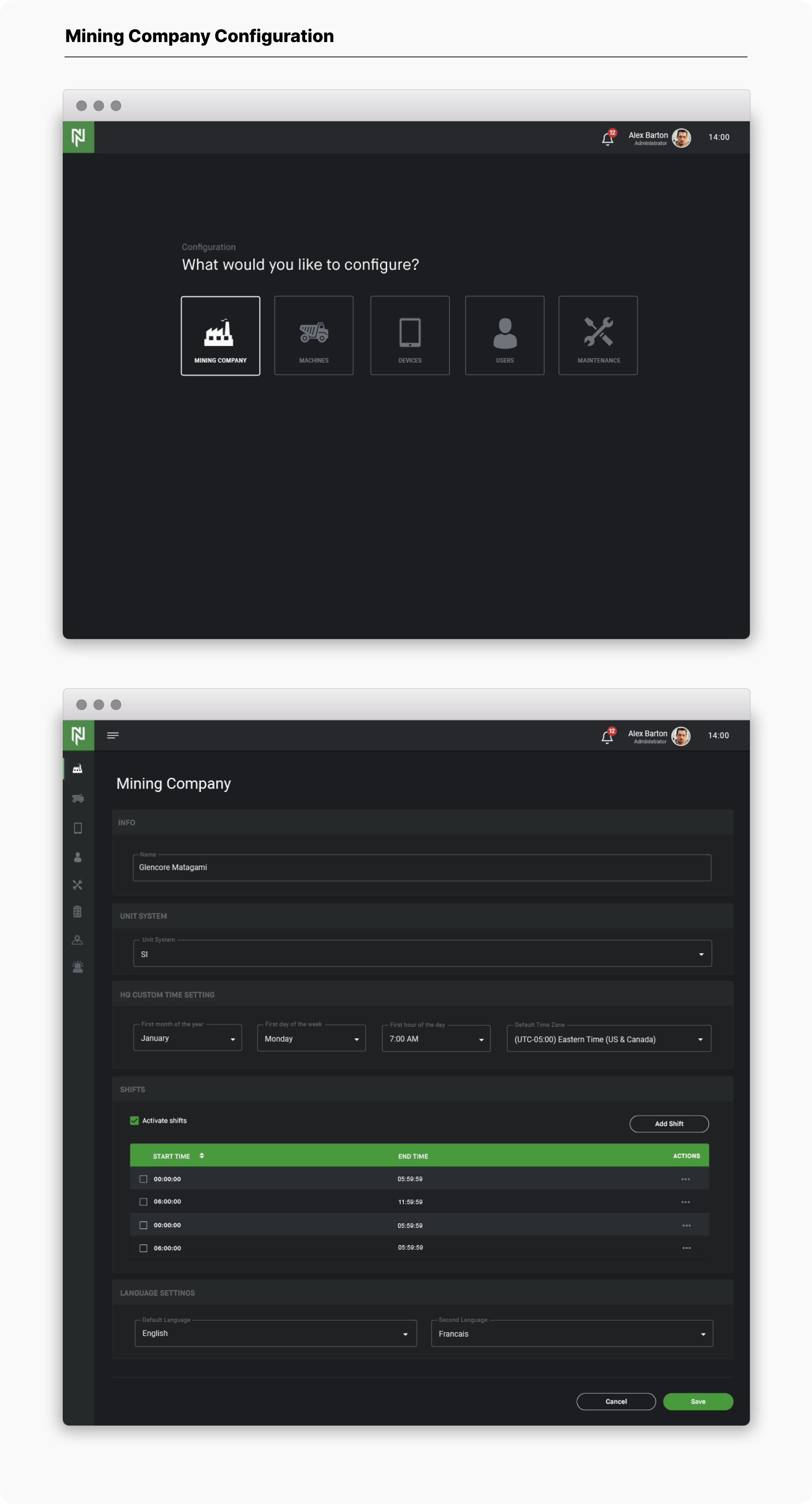Select the wrench tools icon in left sidebar
The height and width of the screenshot is (1504, 812).
click(78, 885)
